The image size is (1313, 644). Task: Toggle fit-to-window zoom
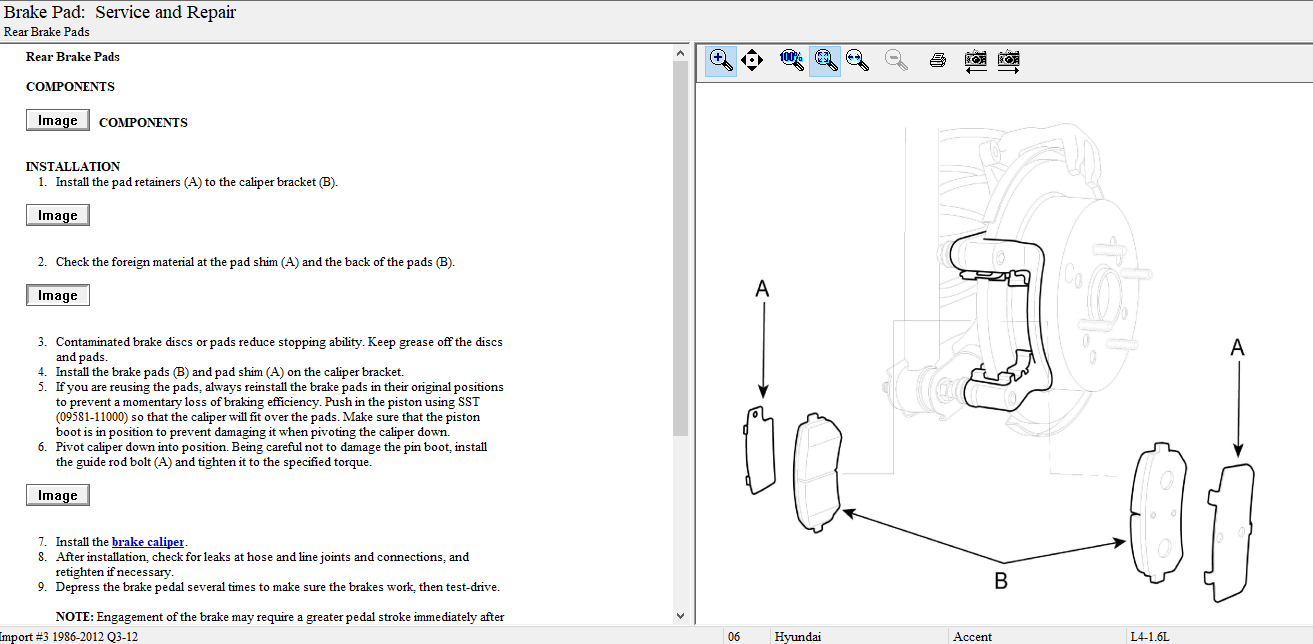(824, 60)
